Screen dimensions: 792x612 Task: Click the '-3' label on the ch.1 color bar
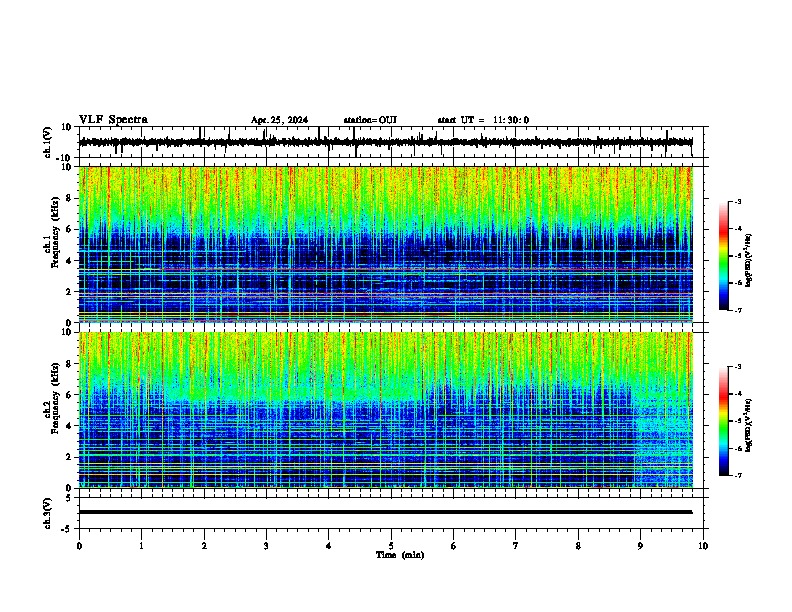[x=737, y=201]
